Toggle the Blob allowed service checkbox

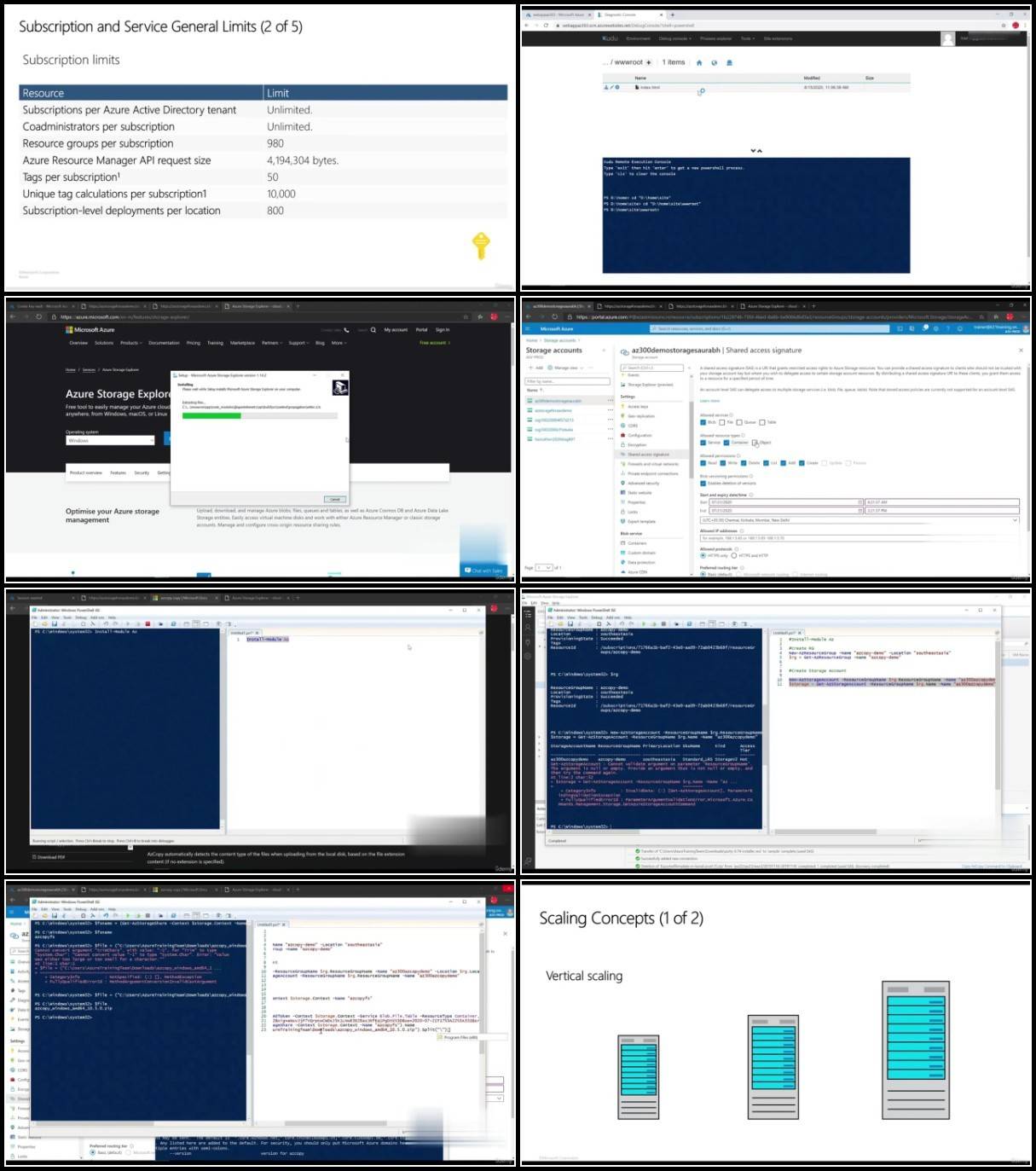click(x=703, y=422)
